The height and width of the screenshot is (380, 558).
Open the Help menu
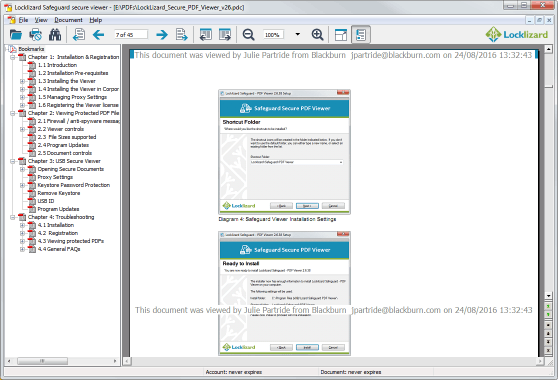(x=95, y=20)
